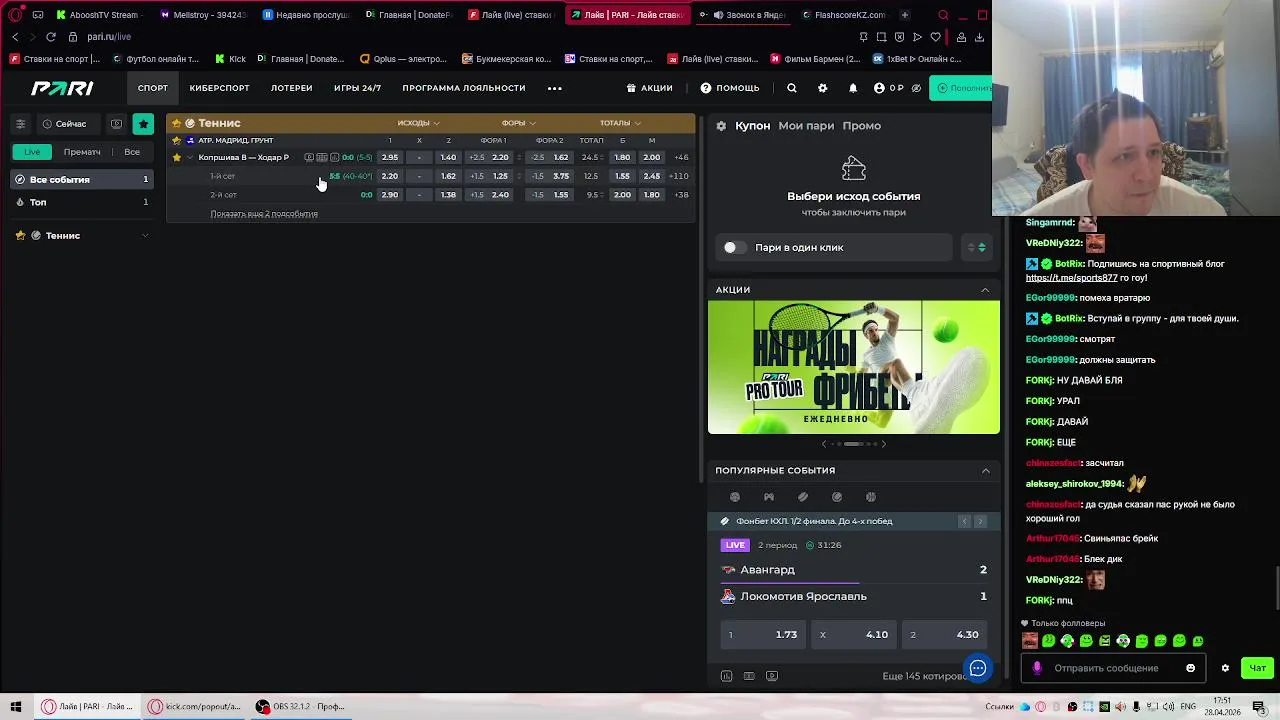Collapse the Акции panel
The image size is (1280, 720).
[x=985, y=290]
